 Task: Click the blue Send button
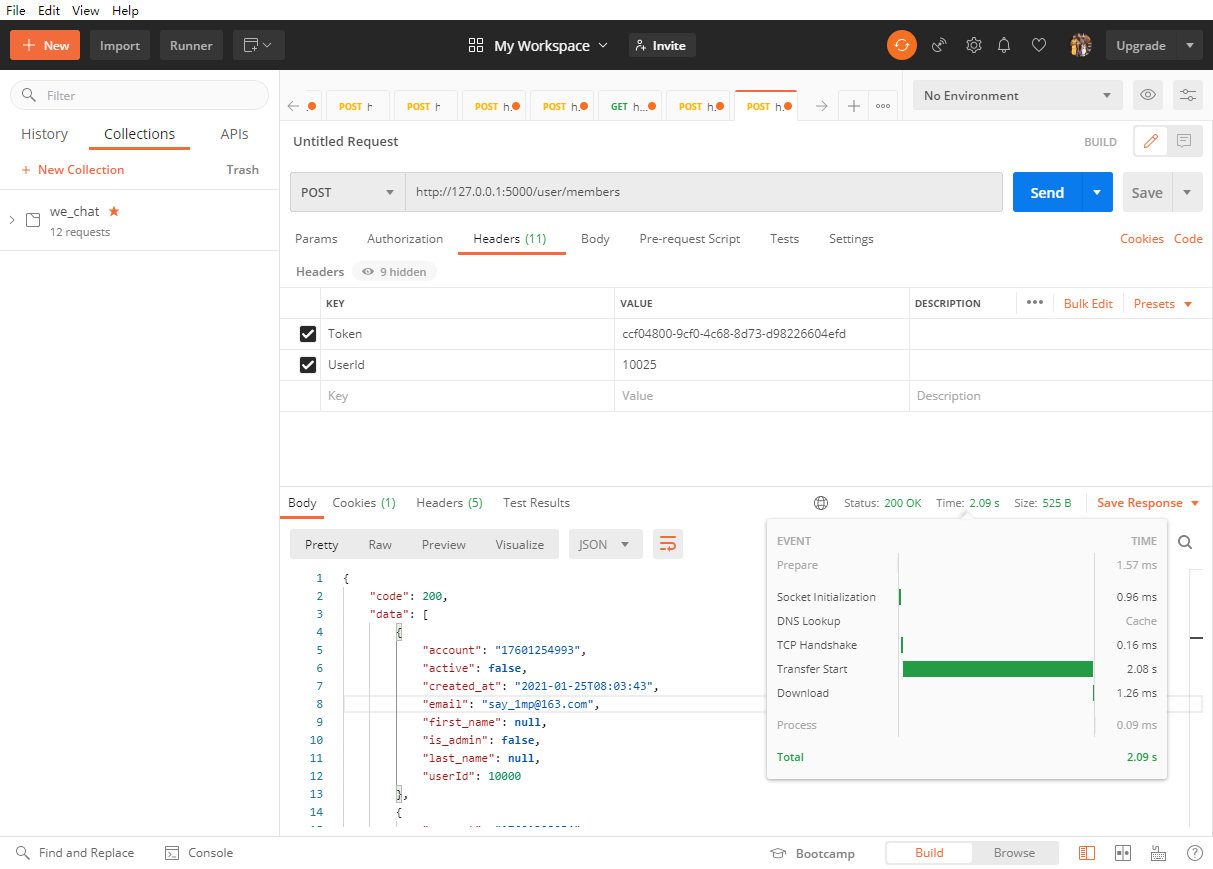1047,192
